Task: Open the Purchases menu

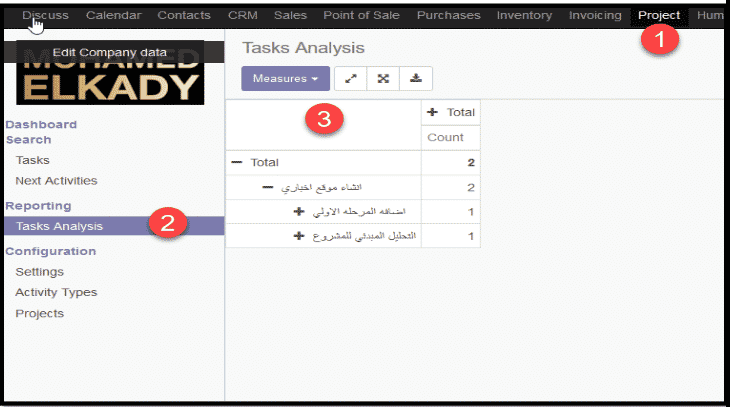Action: click(x=448, y=15)
